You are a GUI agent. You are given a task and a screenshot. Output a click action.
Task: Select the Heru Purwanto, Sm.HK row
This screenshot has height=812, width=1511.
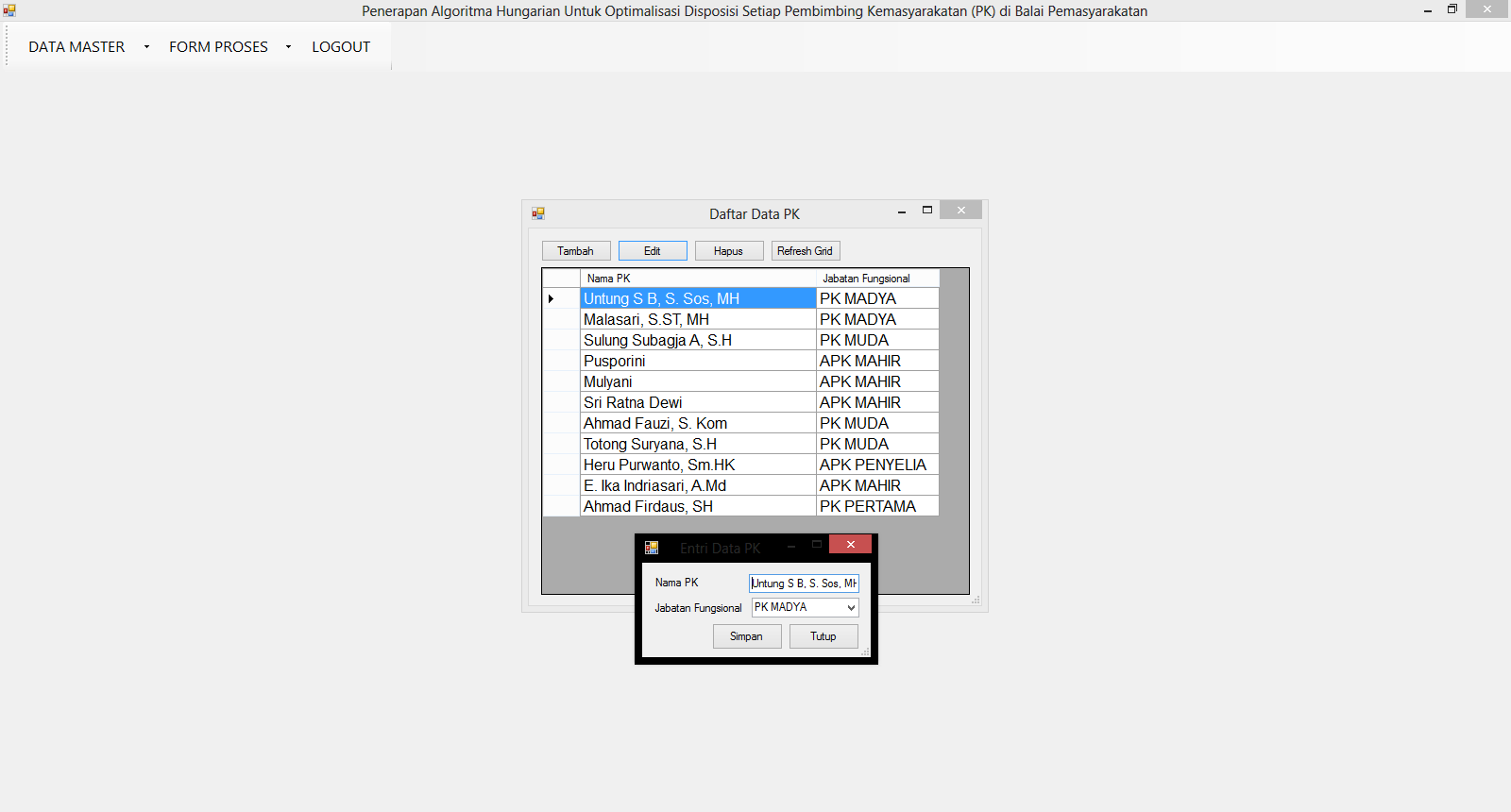(697, 465)
